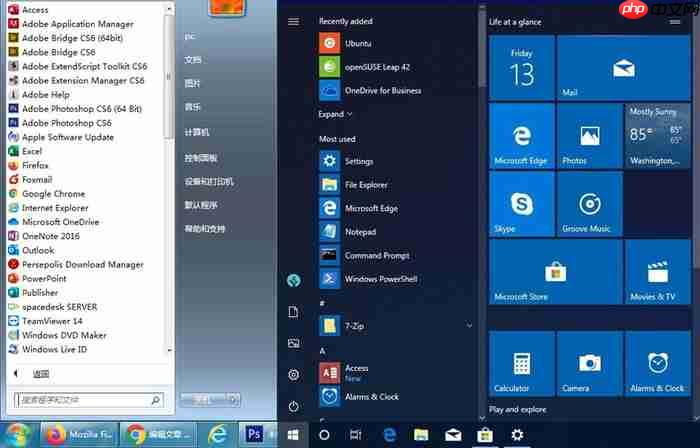Image resolution: width=700 pixels, height=448 pixels.
Task: Open the hamburger menu in Start
Action: [x=293, y=21]
